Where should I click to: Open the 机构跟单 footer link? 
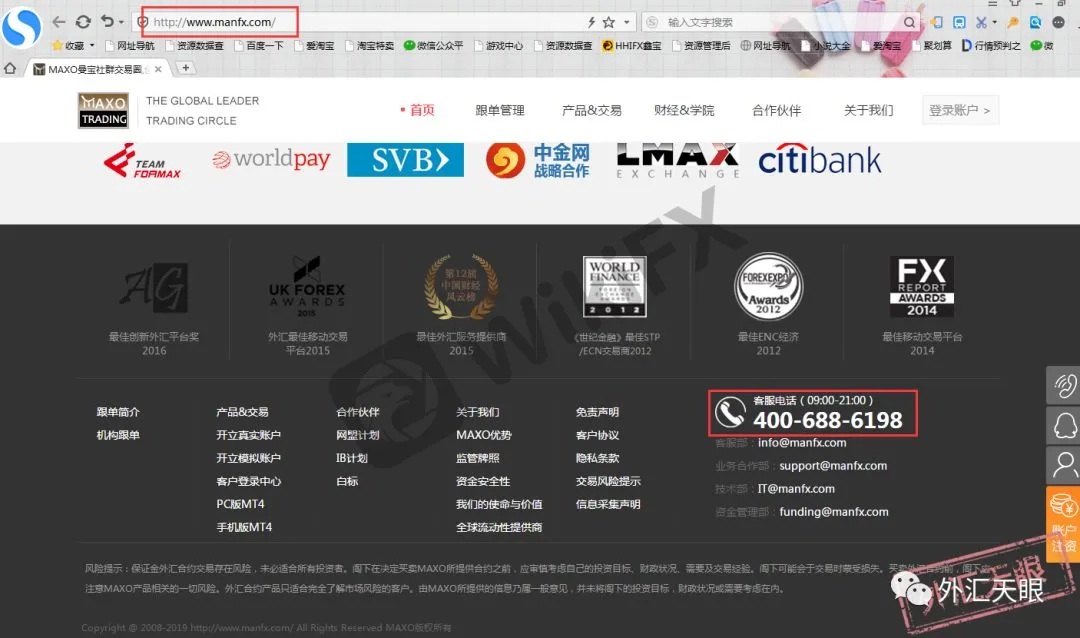click(x=118, y=435)
